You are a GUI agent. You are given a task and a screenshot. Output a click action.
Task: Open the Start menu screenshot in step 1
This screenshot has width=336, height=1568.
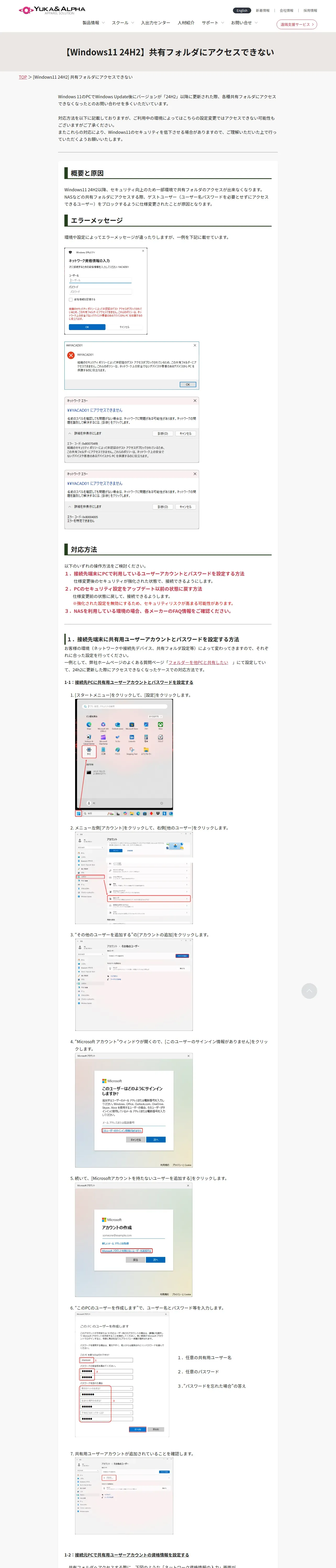[x=124, y=758]
